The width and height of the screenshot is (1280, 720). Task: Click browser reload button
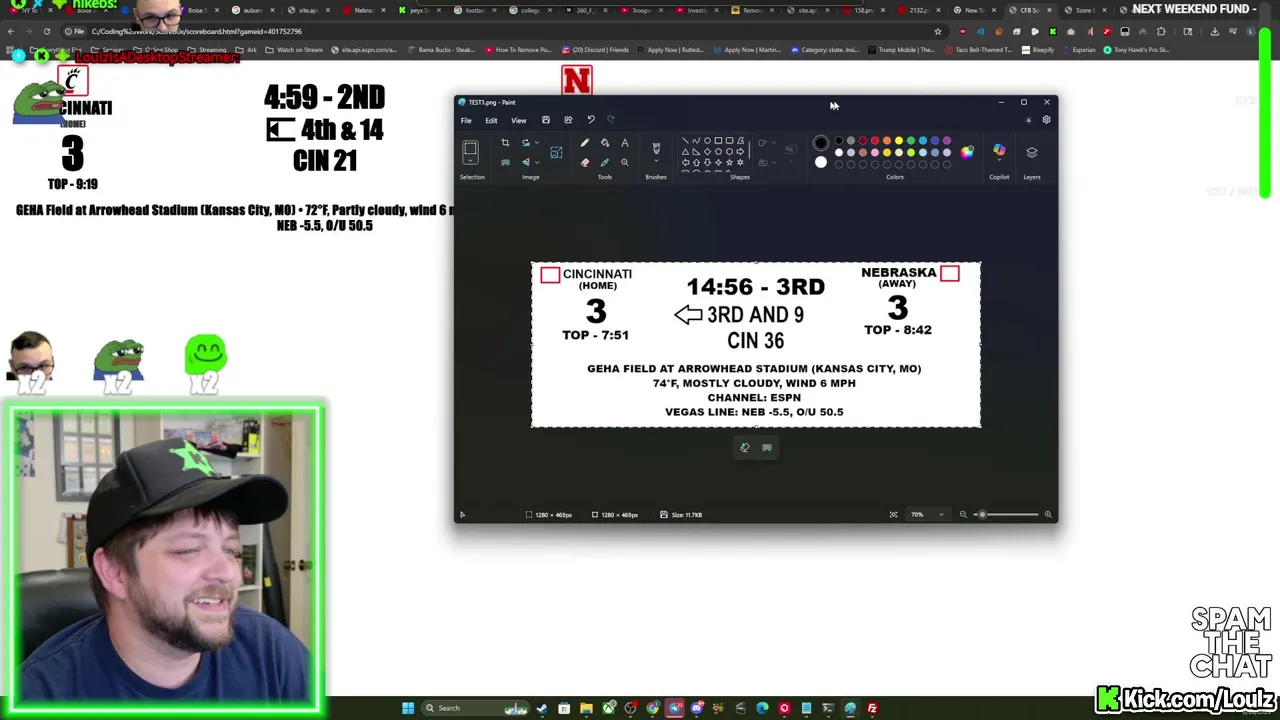click(x=46, y=31)
